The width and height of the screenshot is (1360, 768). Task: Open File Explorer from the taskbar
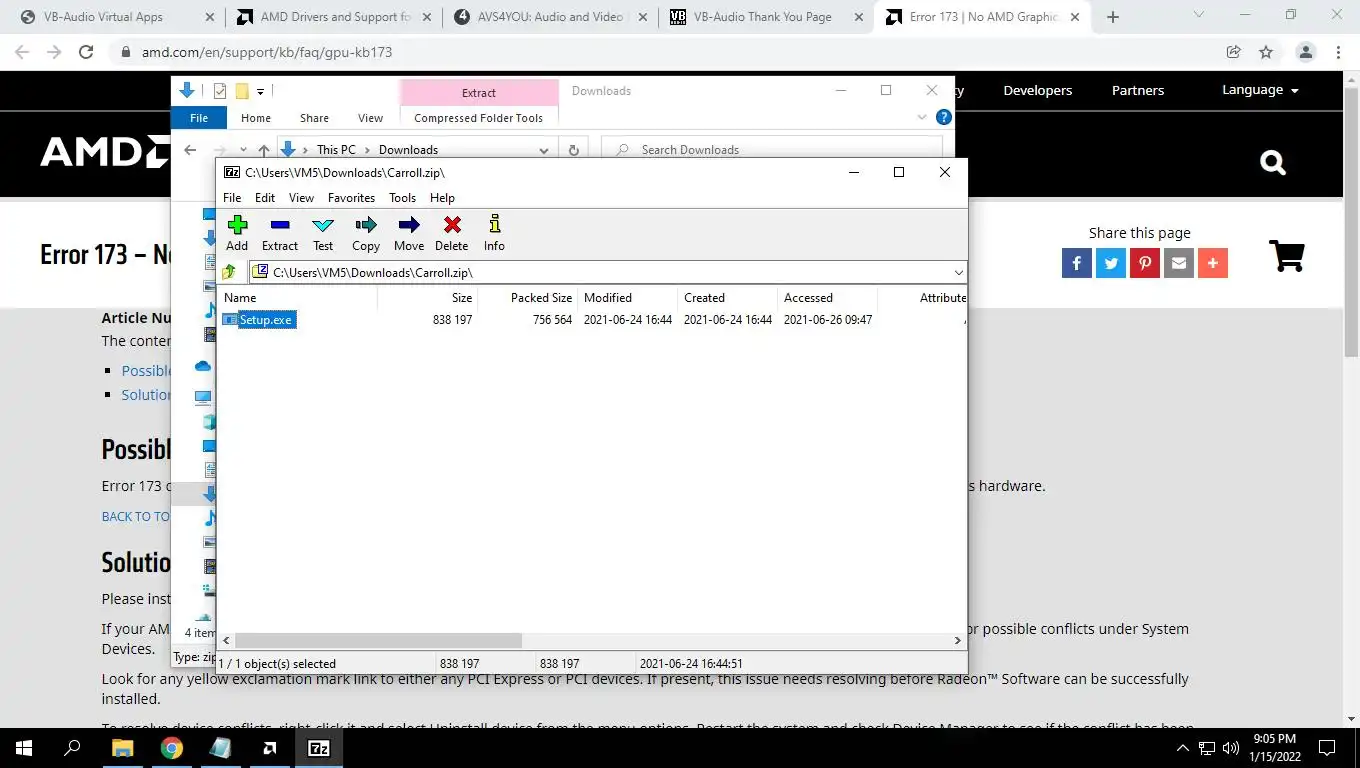123,748
